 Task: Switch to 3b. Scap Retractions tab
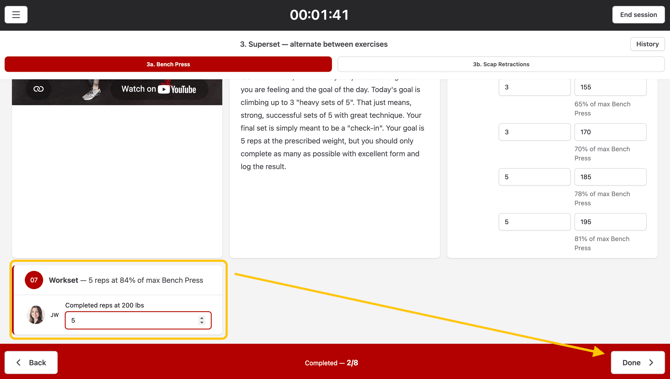(x=501, y=64)
